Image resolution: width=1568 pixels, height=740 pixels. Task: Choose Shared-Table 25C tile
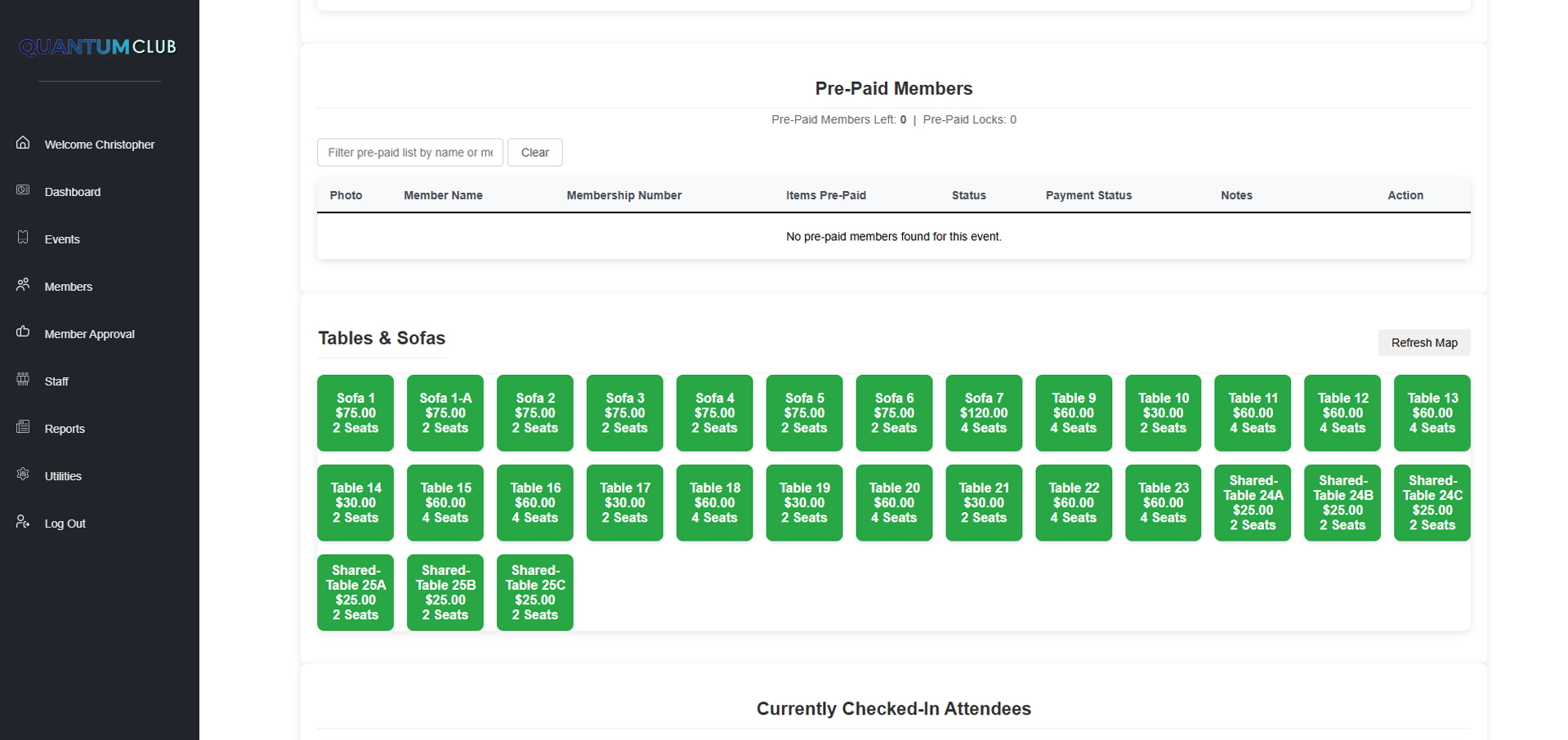(x=534, y=593)
